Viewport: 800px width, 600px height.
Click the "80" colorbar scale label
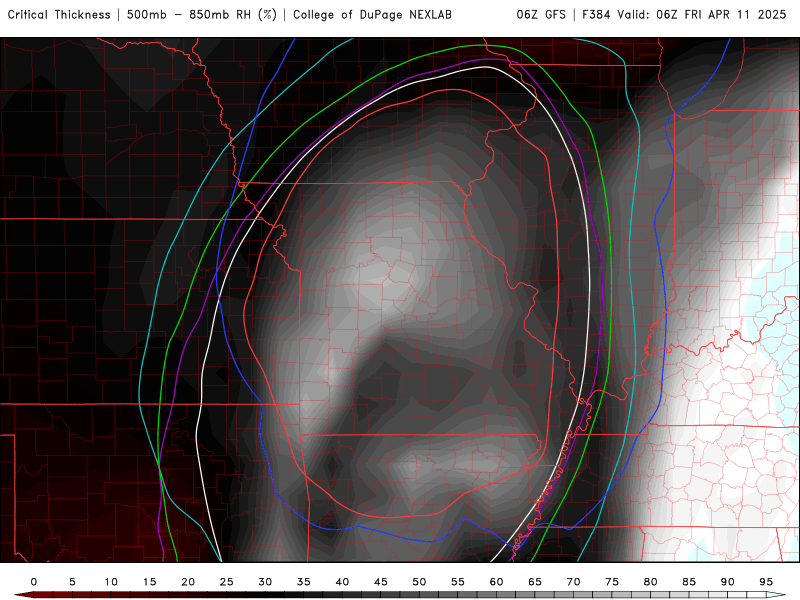click(x=651, y=582)
